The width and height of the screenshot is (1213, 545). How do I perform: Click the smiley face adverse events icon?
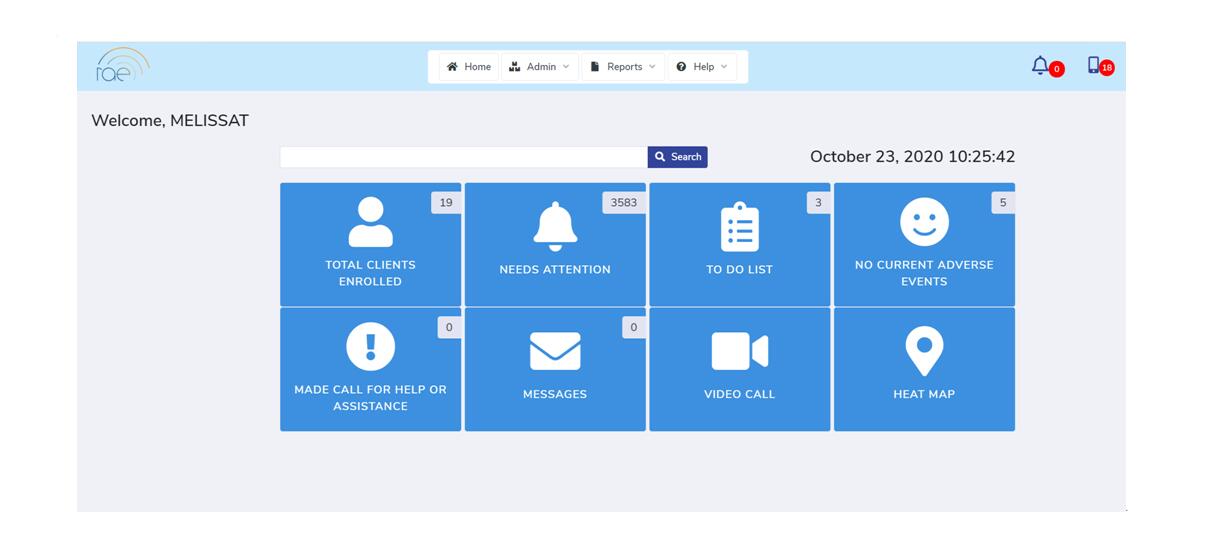[x=924, y=222]
